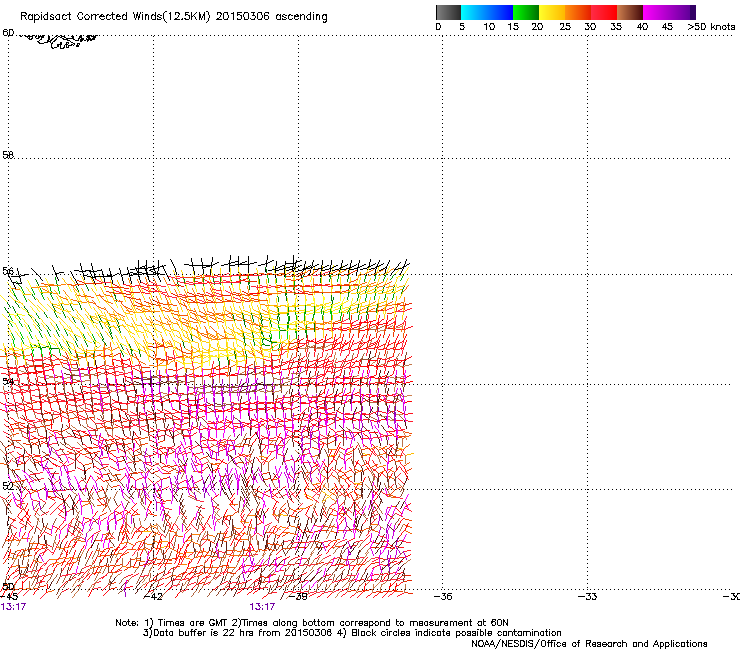Image resolution: width=740 pixels, height=650 pixels.
Task: Click the yellow 20-25 knots legend segment
Action: (552, 12)
